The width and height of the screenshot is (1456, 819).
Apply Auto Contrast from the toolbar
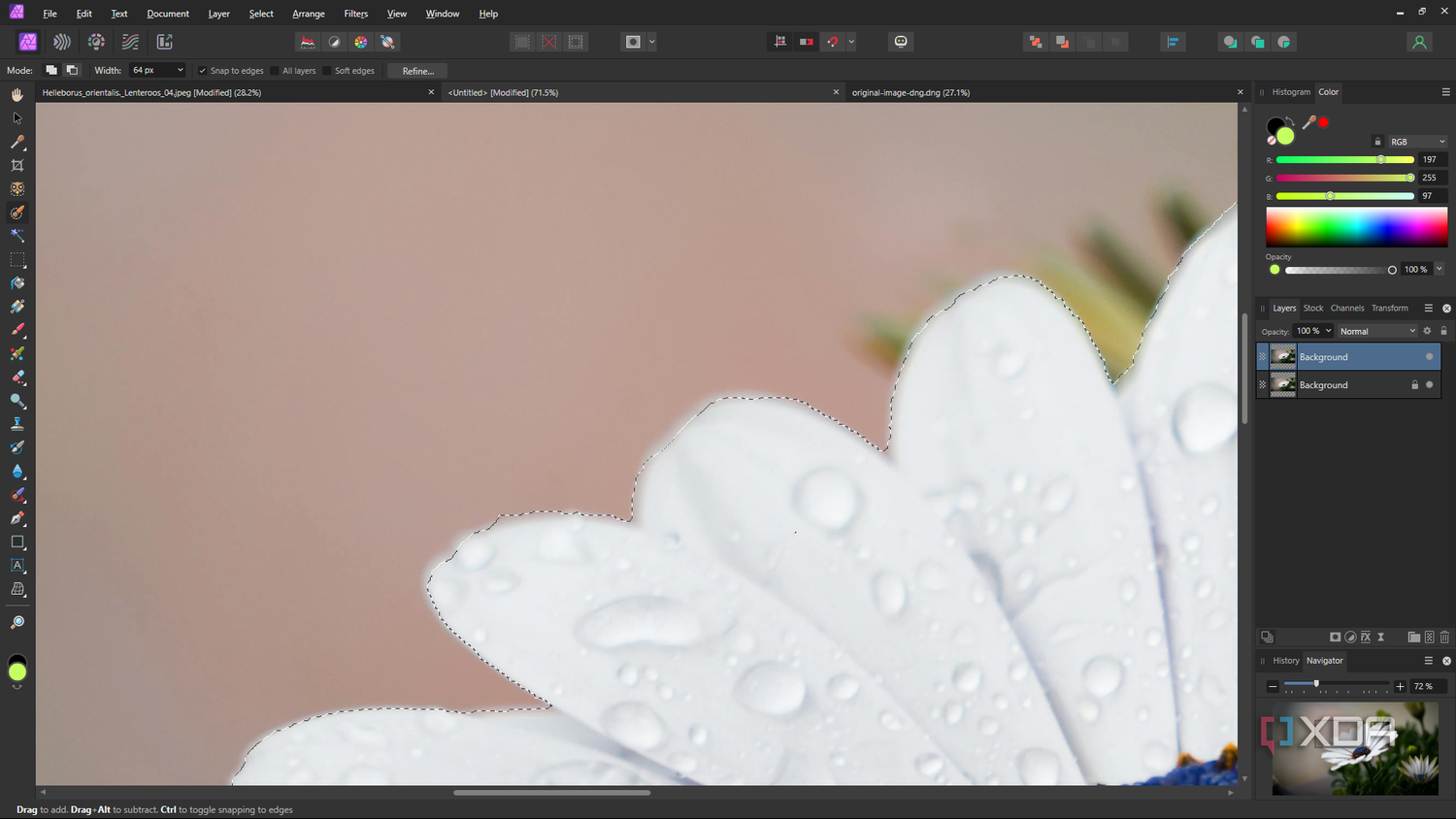[335, 42]
